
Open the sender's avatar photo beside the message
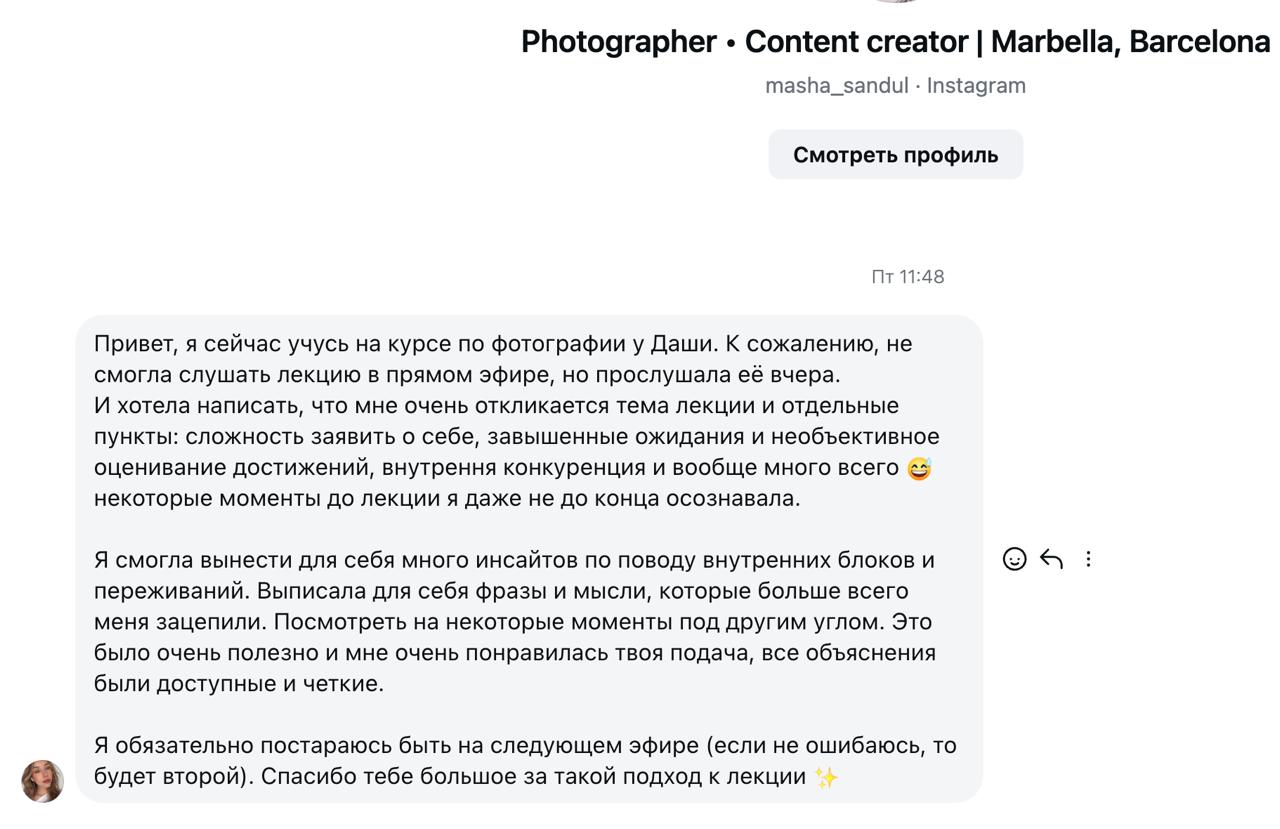(43, 781)
